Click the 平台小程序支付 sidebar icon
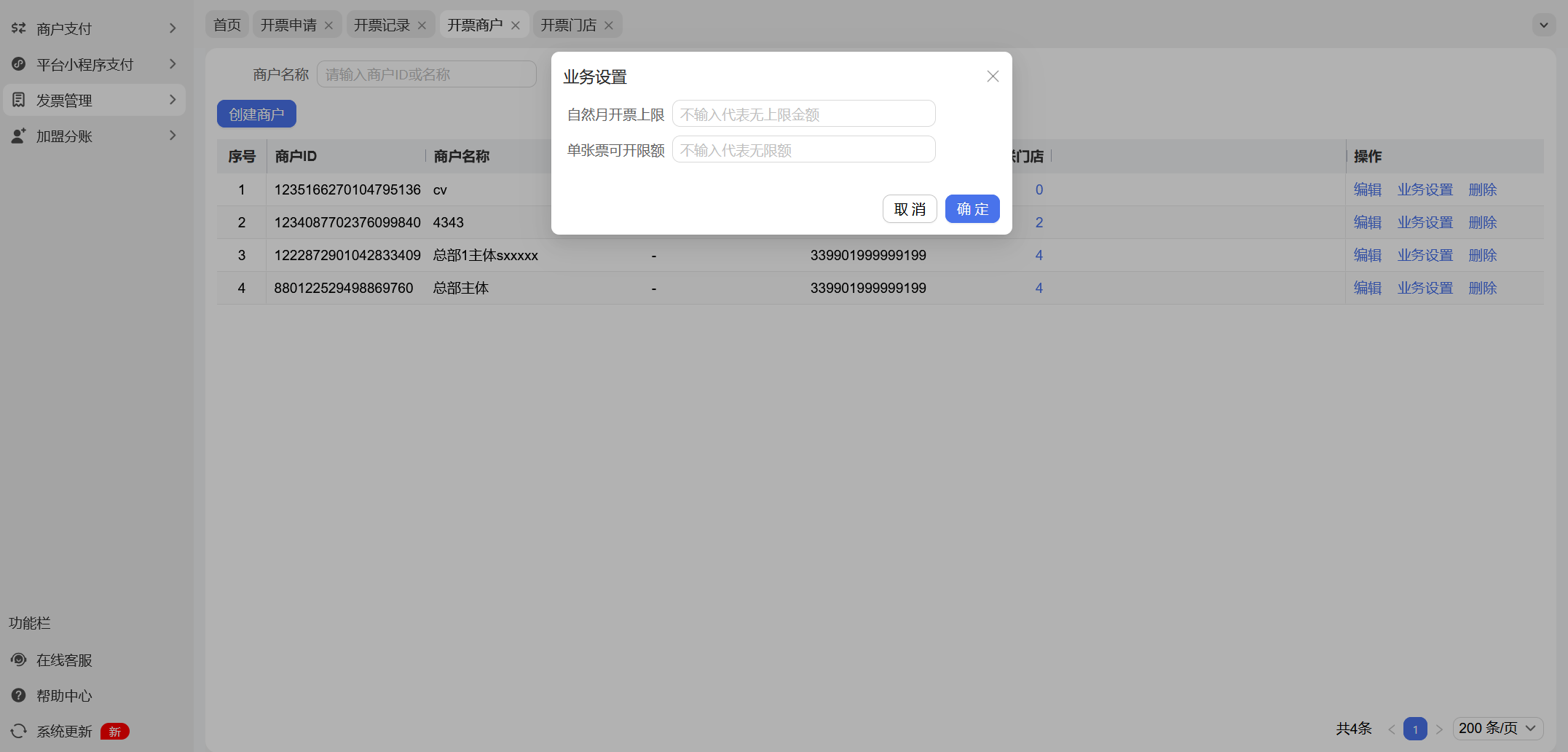1568x752 pixels. pos(19,64)
